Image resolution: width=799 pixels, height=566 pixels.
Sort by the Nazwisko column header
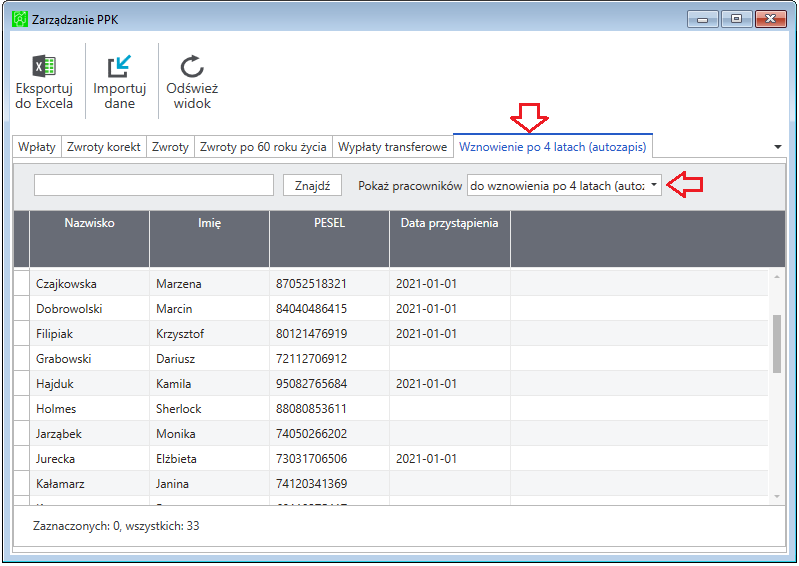pos(89,238)
